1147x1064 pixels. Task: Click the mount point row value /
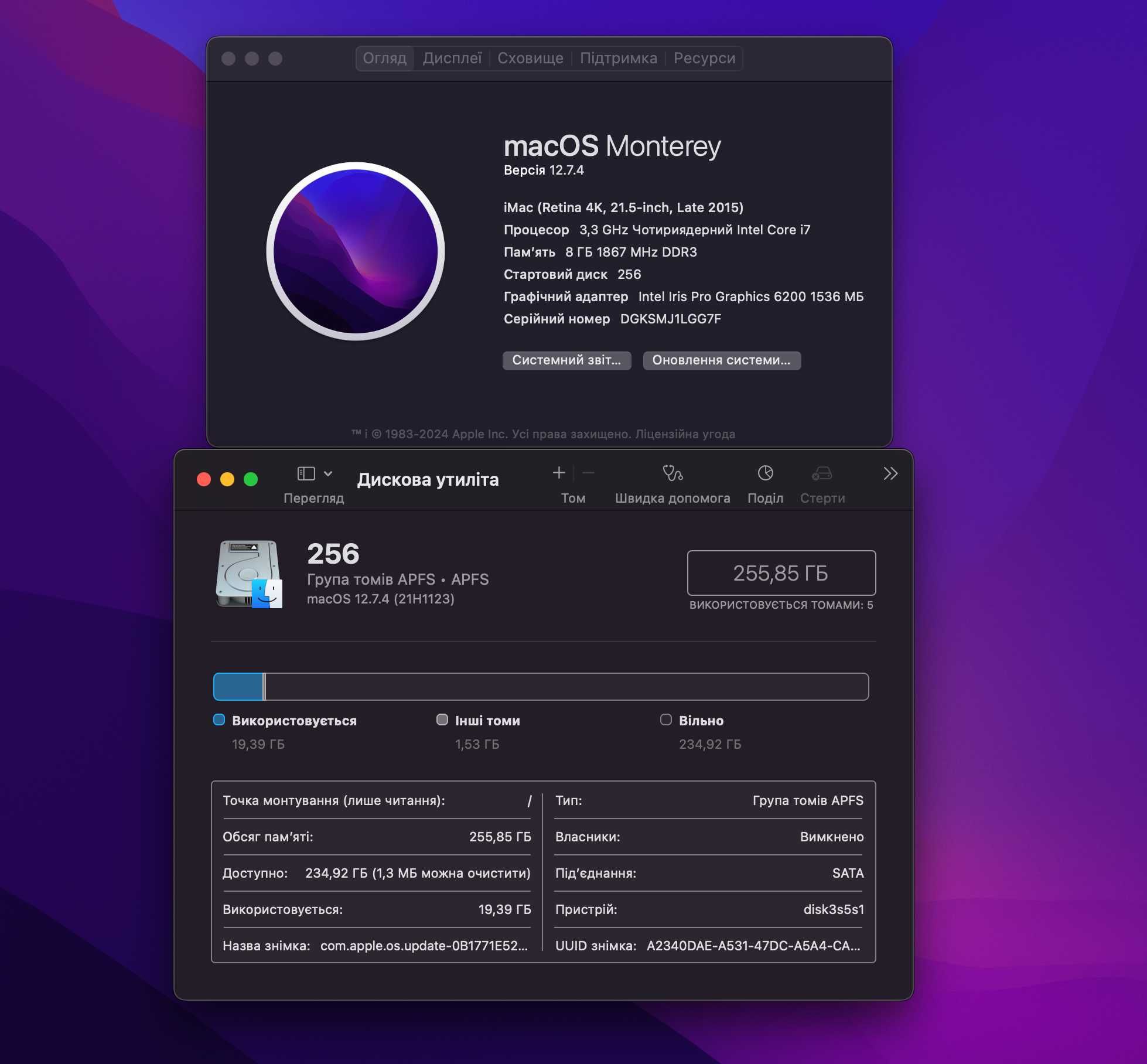pyautogui.click(x=530, y=800)
